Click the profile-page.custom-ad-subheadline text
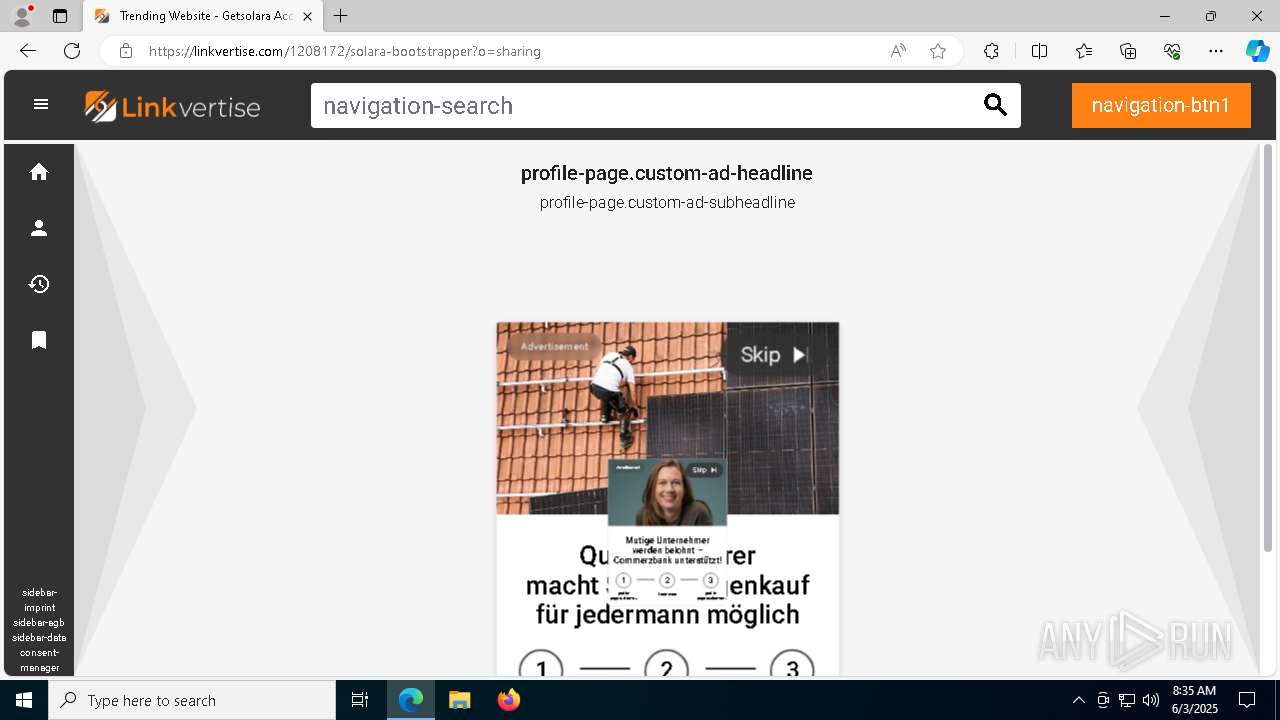This screenshot has width=1280, height=720. pos(667,202)
